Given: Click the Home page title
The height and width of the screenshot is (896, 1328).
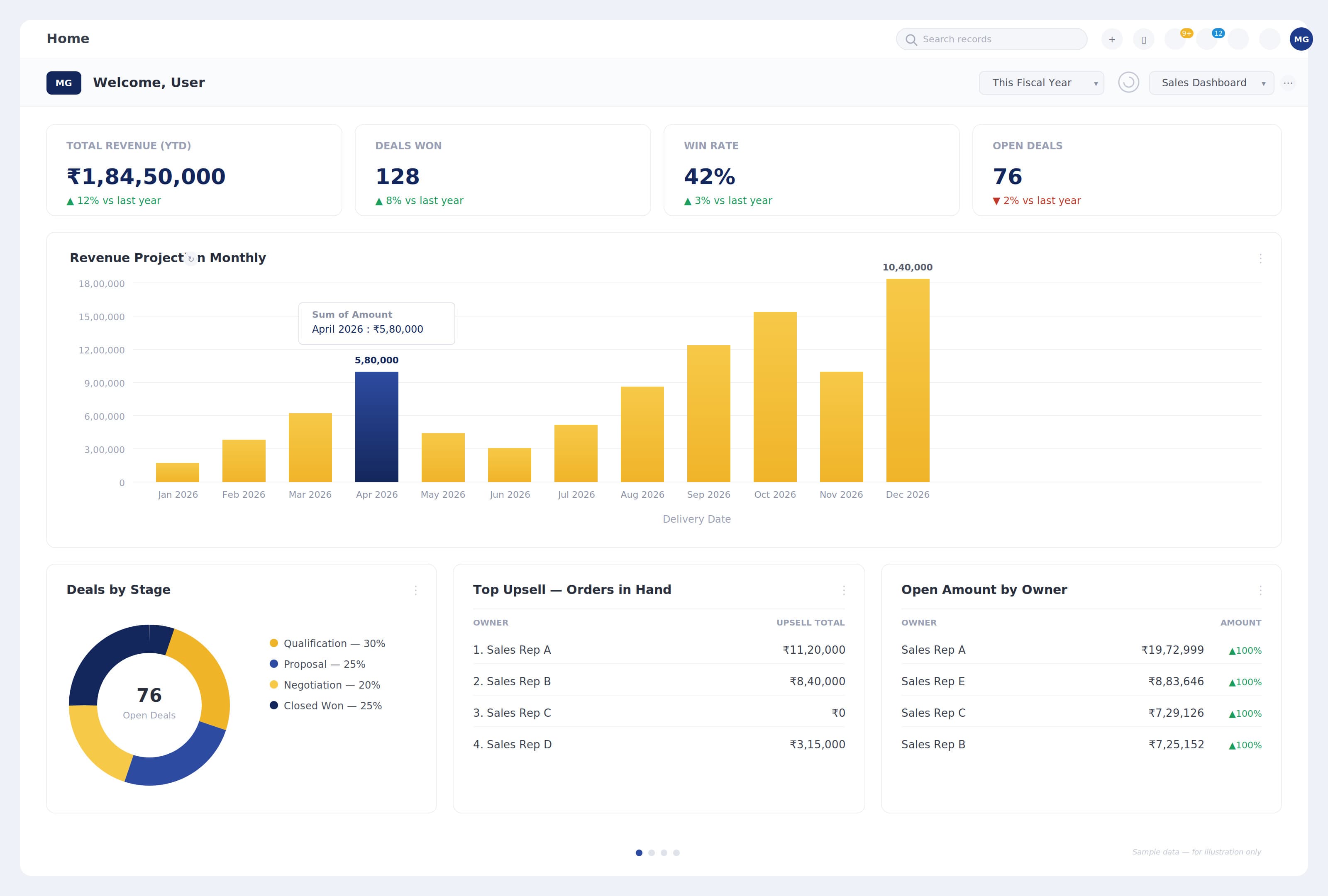Looking at the screenshot, I should (68, 39).
